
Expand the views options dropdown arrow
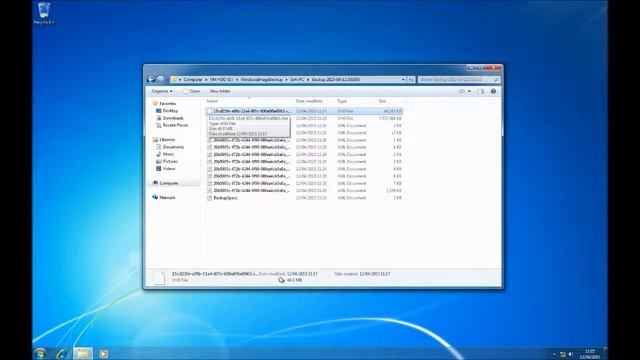click(x=469, y=91)
